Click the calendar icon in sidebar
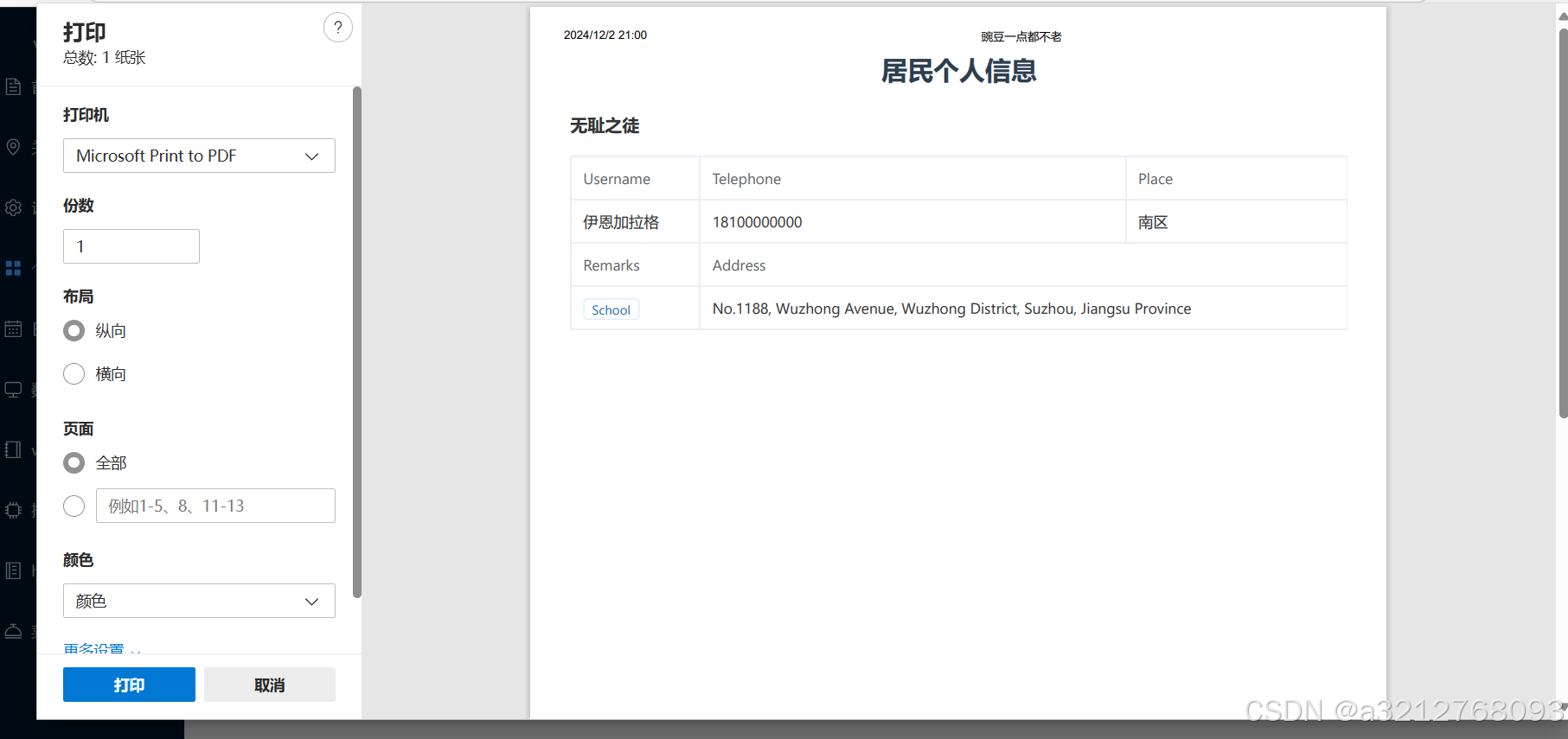1568x739 pixels. pos(13,328)
